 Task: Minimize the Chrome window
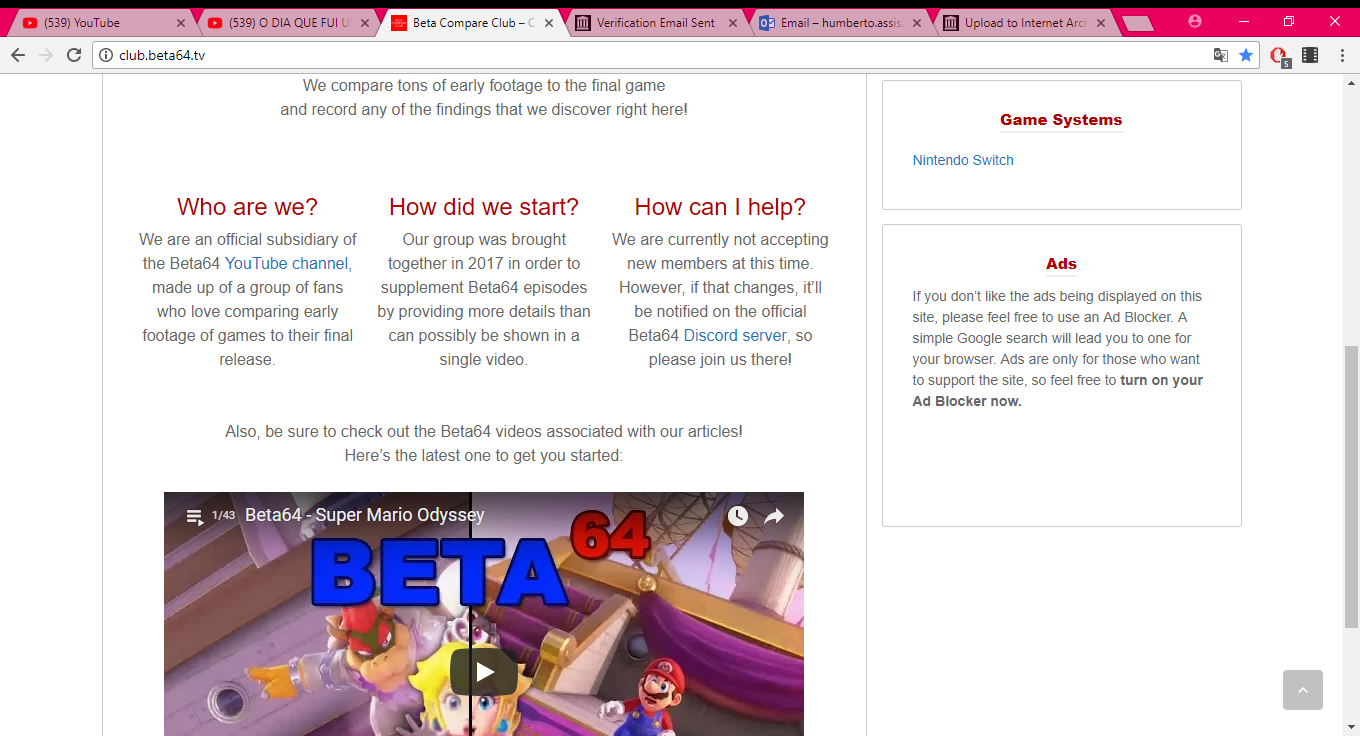pos(1244,21)
